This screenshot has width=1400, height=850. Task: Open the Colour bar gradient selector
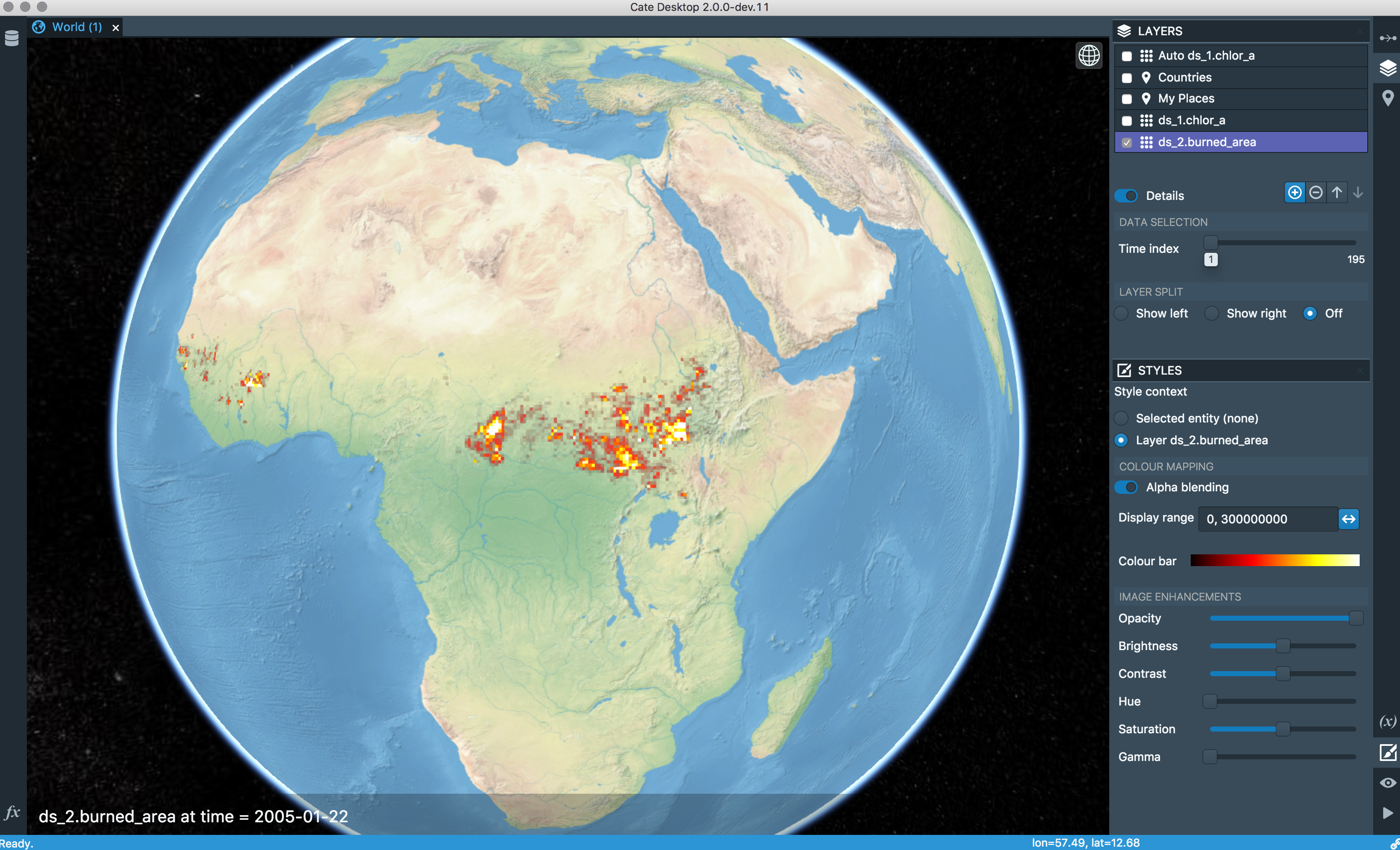point(1274,561)
